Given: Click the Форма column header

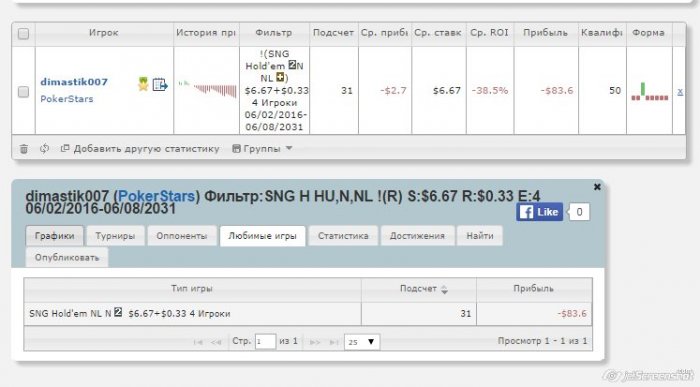Looking at the screenshot, I should 648,33.
